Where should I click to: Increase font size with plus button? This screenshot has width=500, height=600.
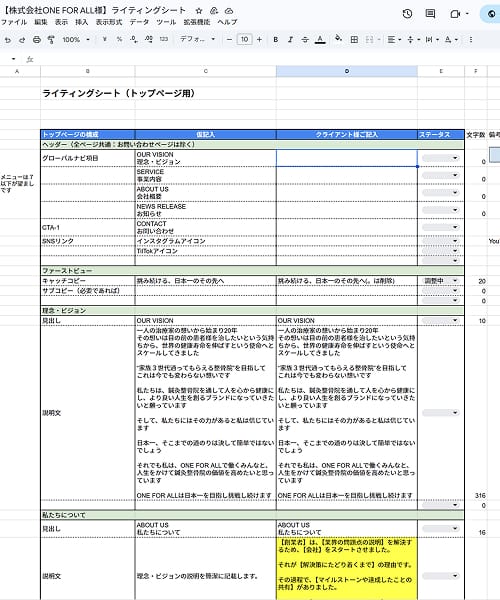259,39
